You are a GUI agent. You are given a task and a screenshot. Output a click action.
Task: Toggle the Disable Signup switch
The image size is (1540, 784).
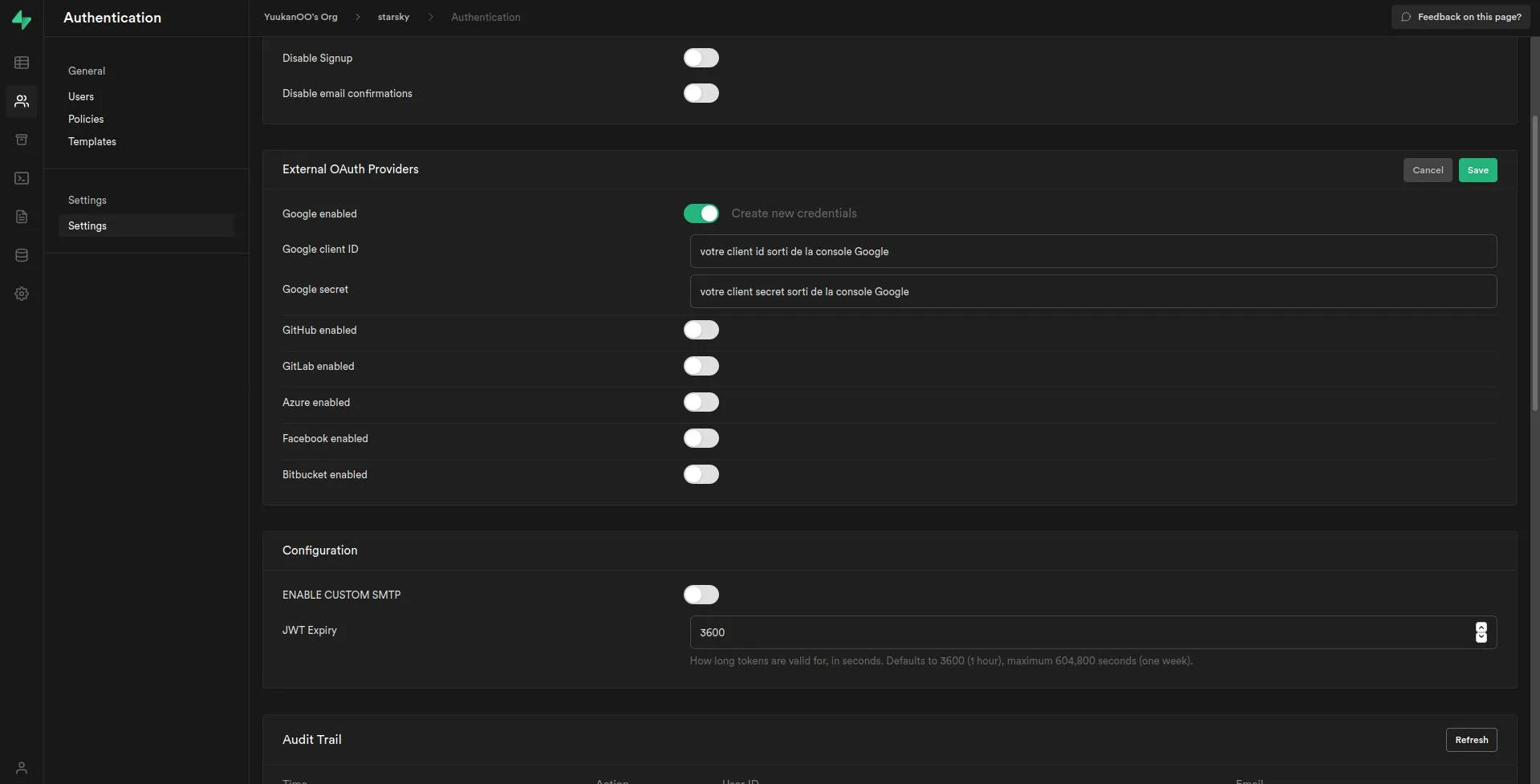tap(701, 58)
